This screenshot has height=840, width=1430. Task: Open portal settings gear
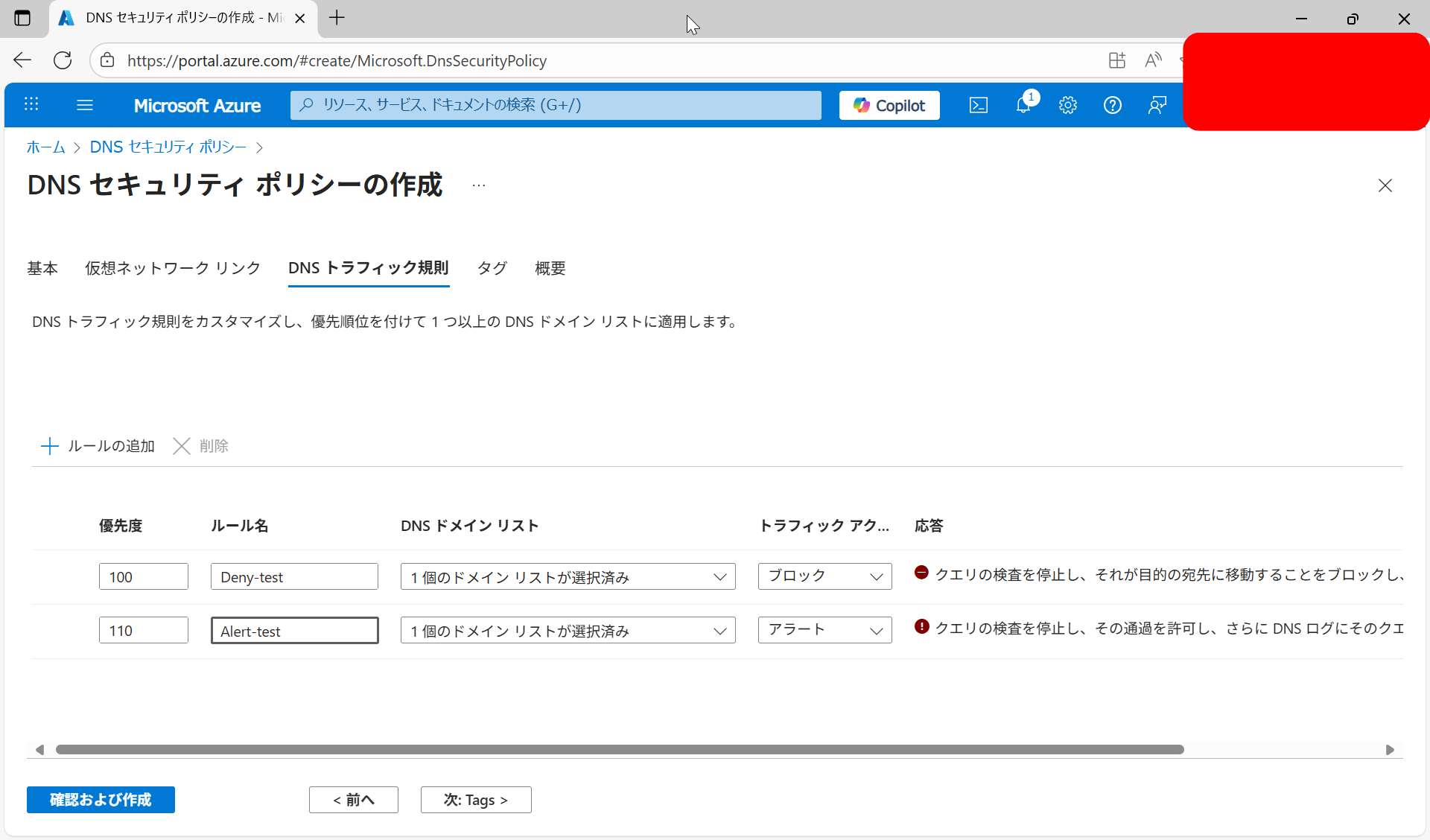tap(1068, 105)
